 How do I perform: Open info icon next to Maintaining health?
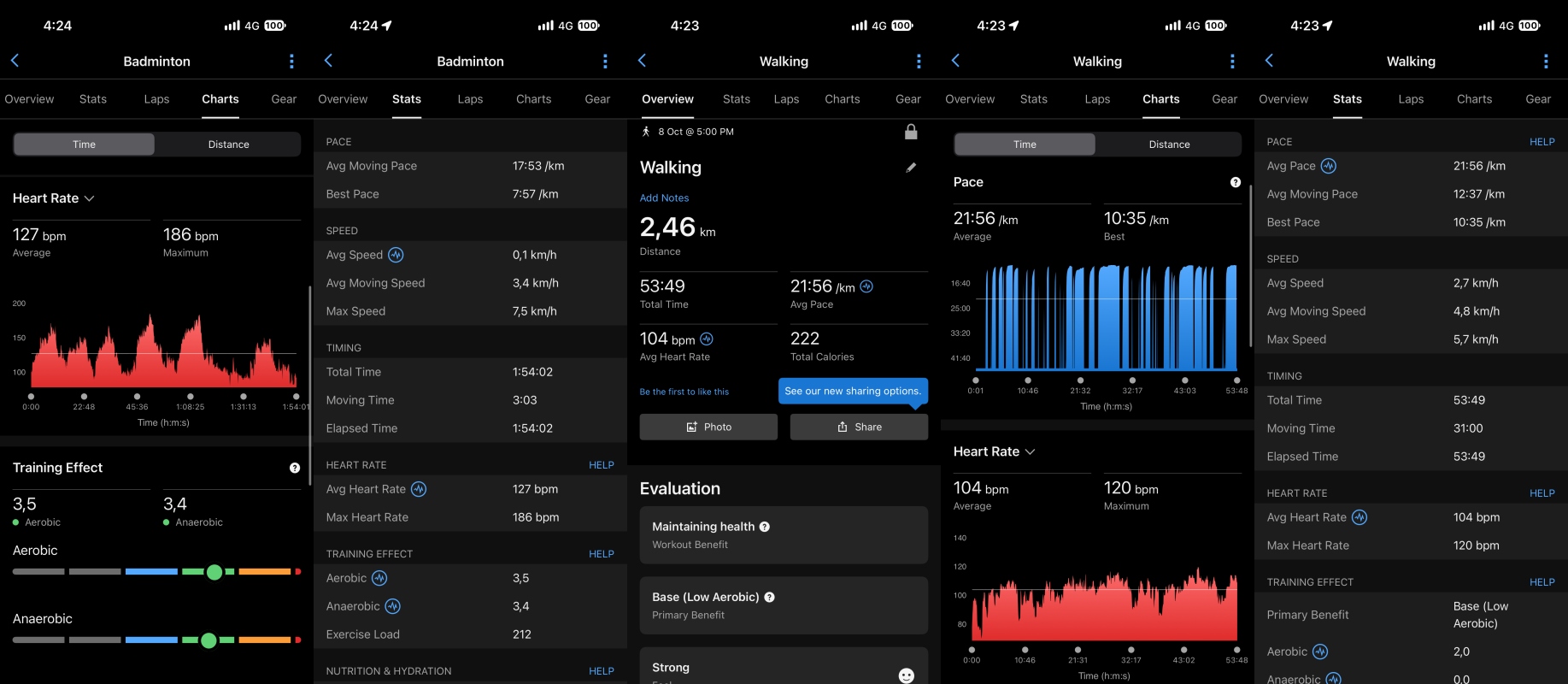point(765,527)
